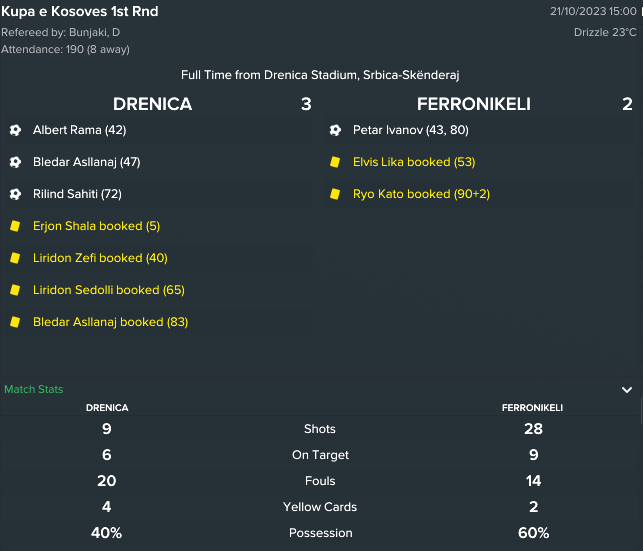Image resolution: width=643 pixels, height=551 pixels.
Task: Select Petar Ivanov scorer name
Action: point(388,130)
